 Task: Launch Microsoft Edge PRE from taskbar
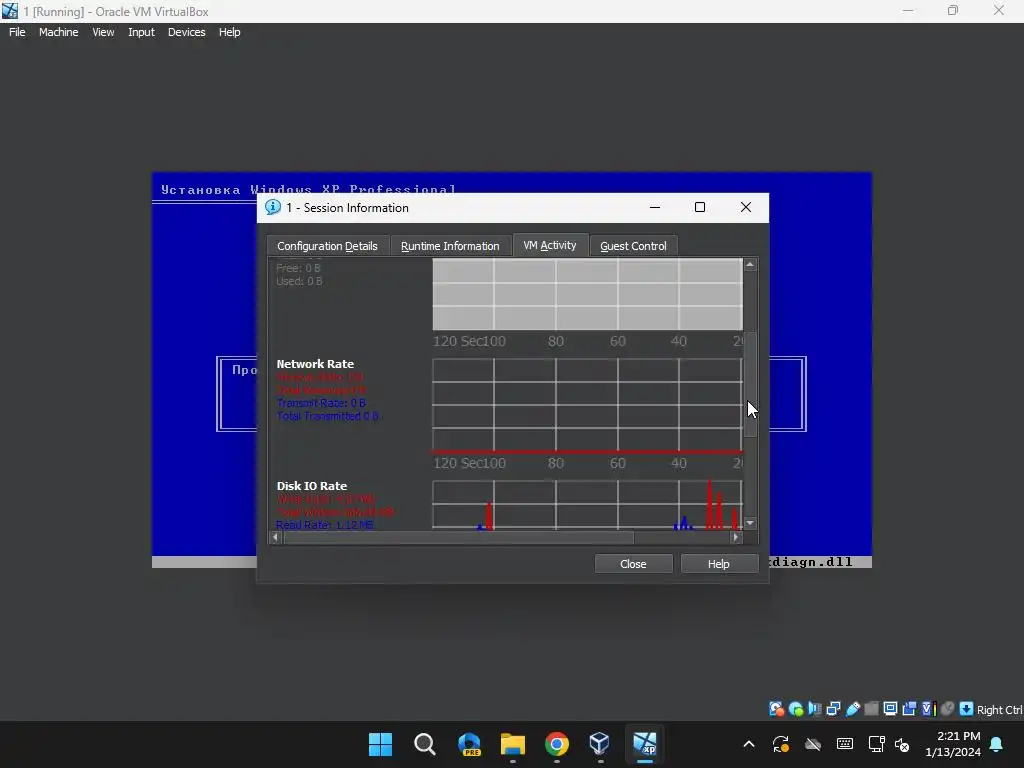[469, 744]
